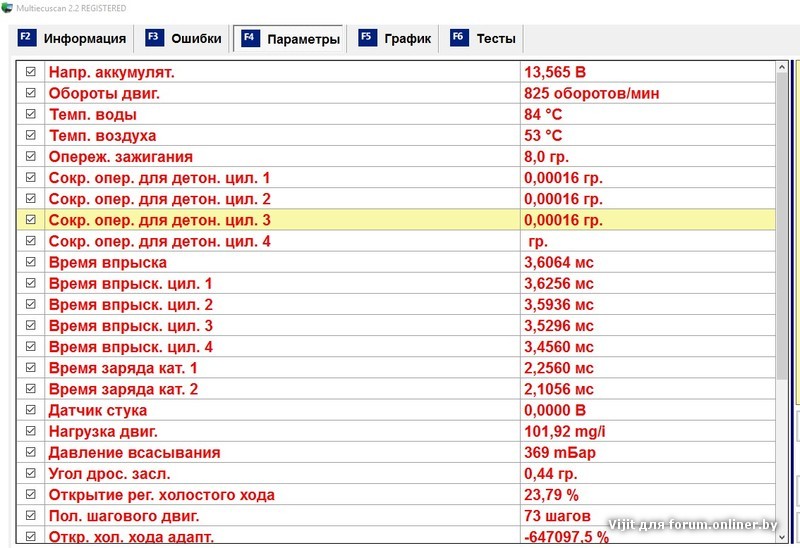
Task: Toggle the Обороты двиг. checkbox
Action: tap(30, 93)
